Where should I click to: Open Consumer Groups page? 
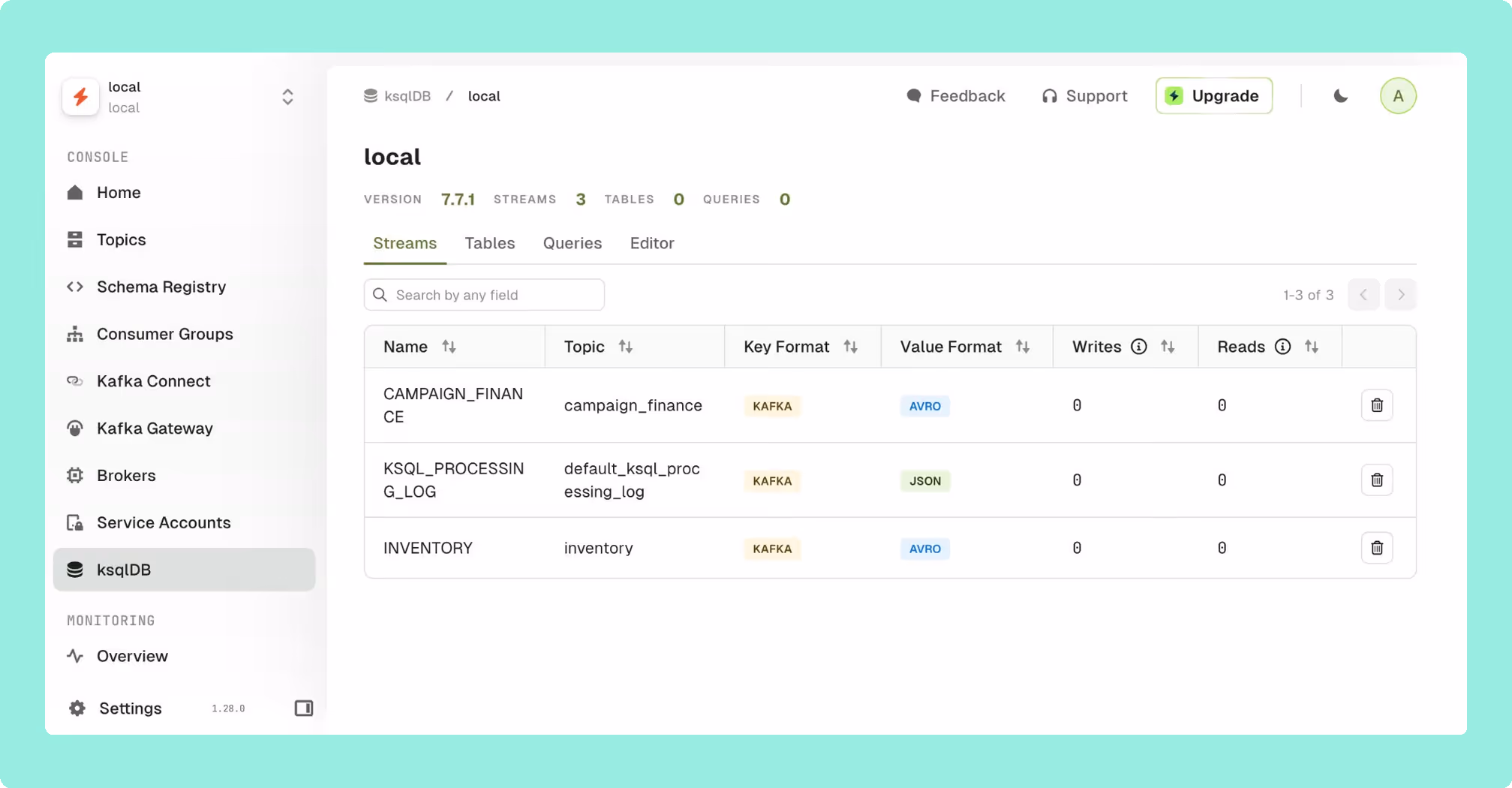(184, 335)
